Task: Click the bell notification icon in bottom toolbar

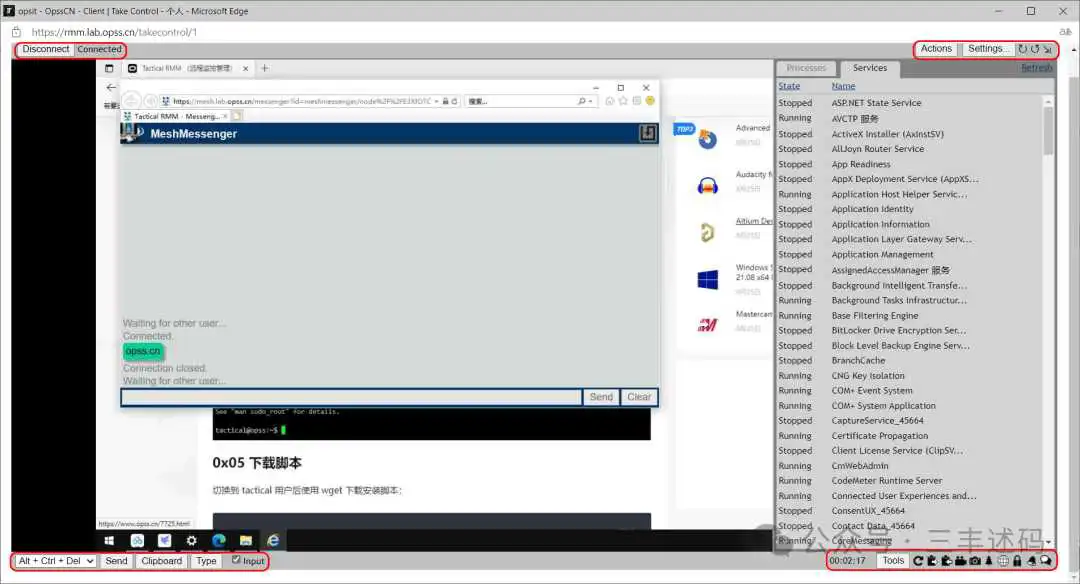Action: click(x=1032, y=561)
